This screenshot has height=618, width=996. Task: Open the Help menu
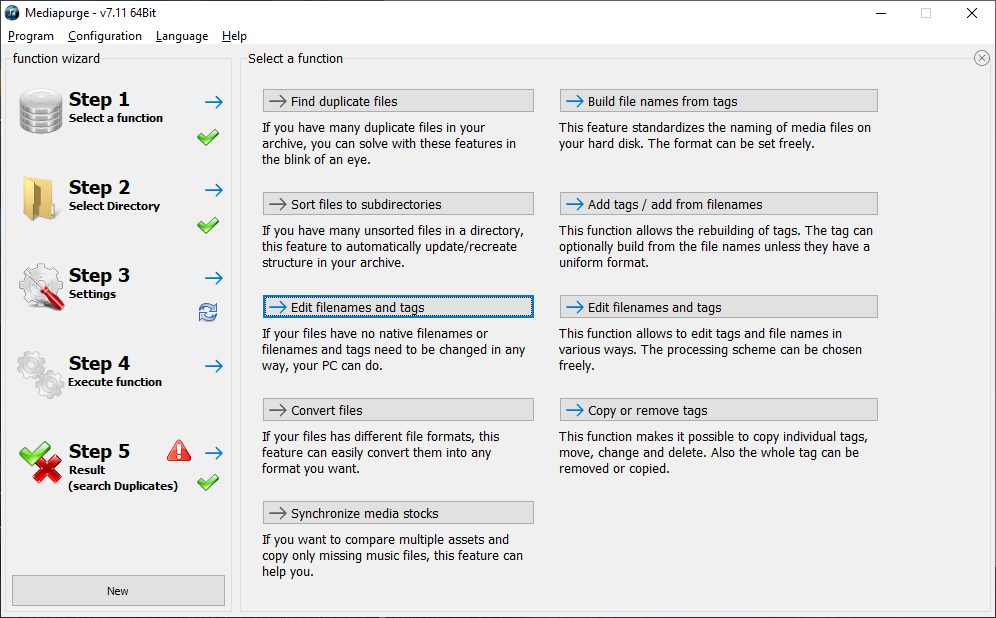point(234,36)
